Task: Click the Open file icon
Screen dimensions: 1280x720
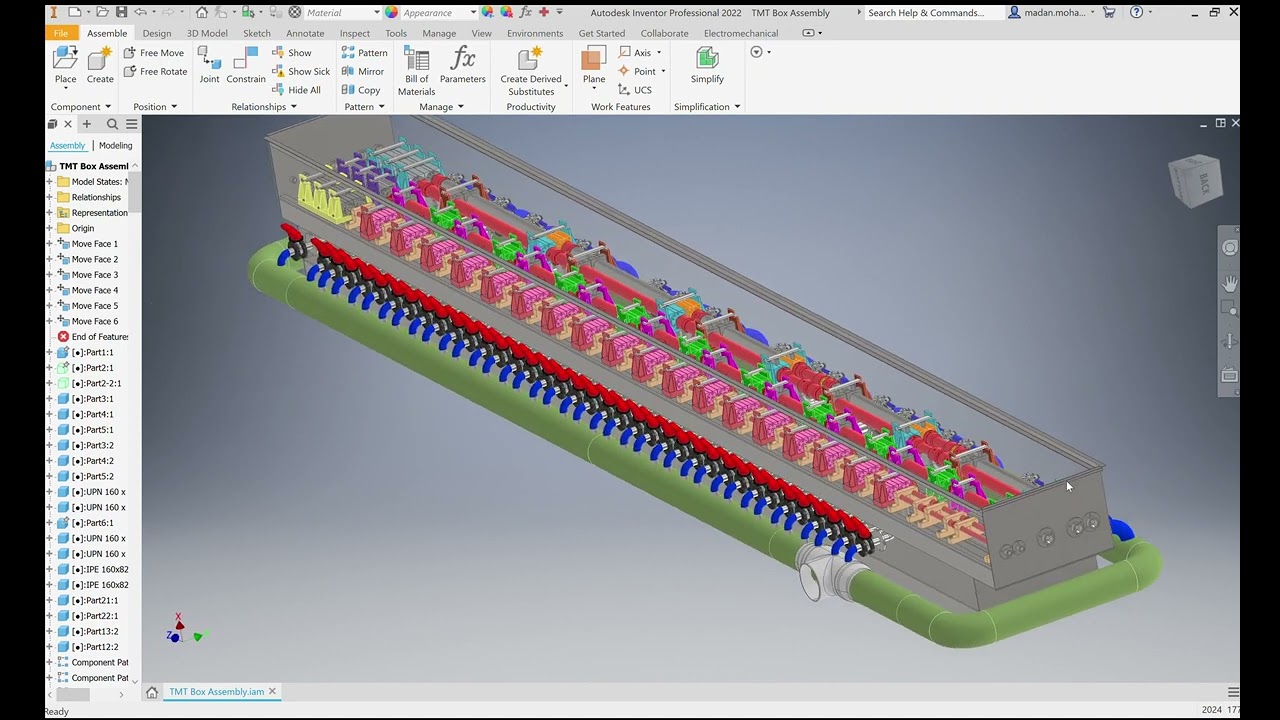Action: tap(102, 12)
